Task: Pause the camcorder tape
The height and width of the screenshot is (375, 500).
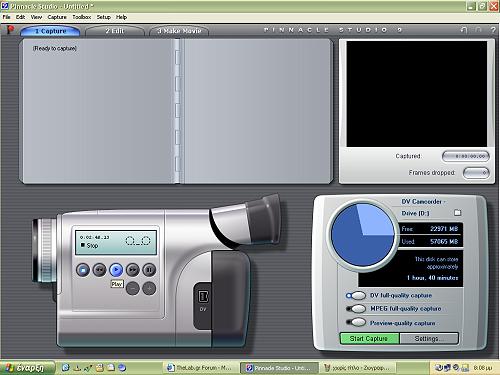Action: pos(149,270)
